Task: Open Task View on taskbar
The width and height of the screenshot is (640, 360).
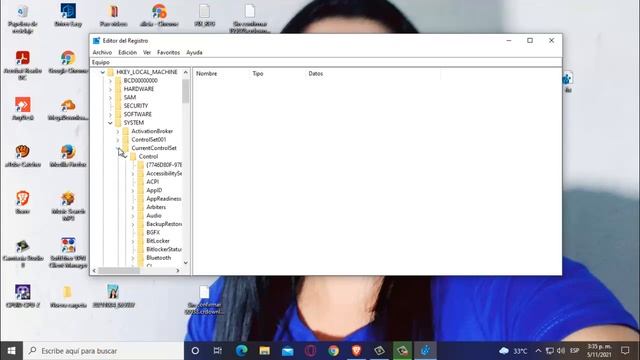Action: pos(218,351)
